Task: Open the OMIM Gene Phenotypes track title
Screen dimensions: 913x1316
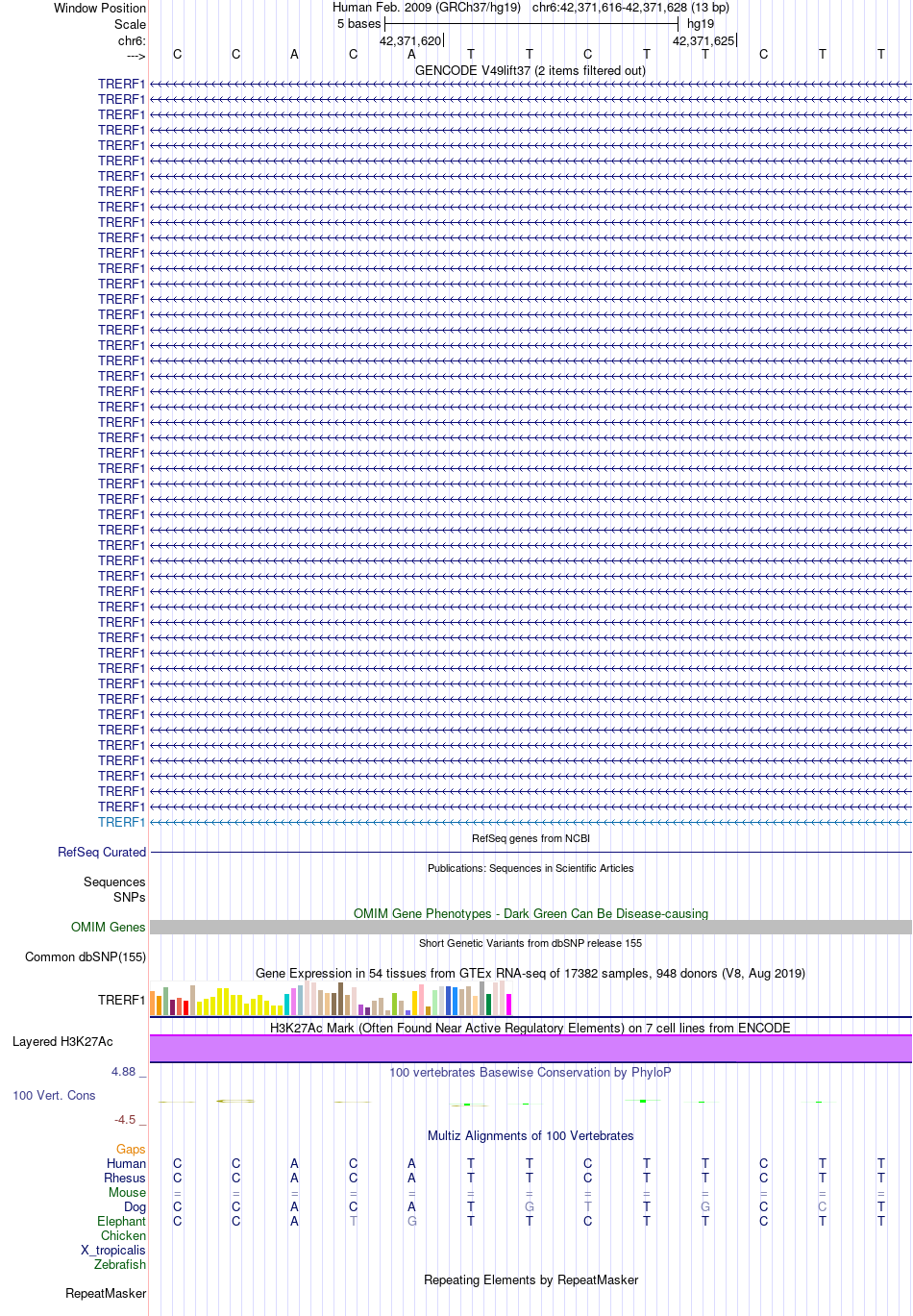Action: coord(531,913)
